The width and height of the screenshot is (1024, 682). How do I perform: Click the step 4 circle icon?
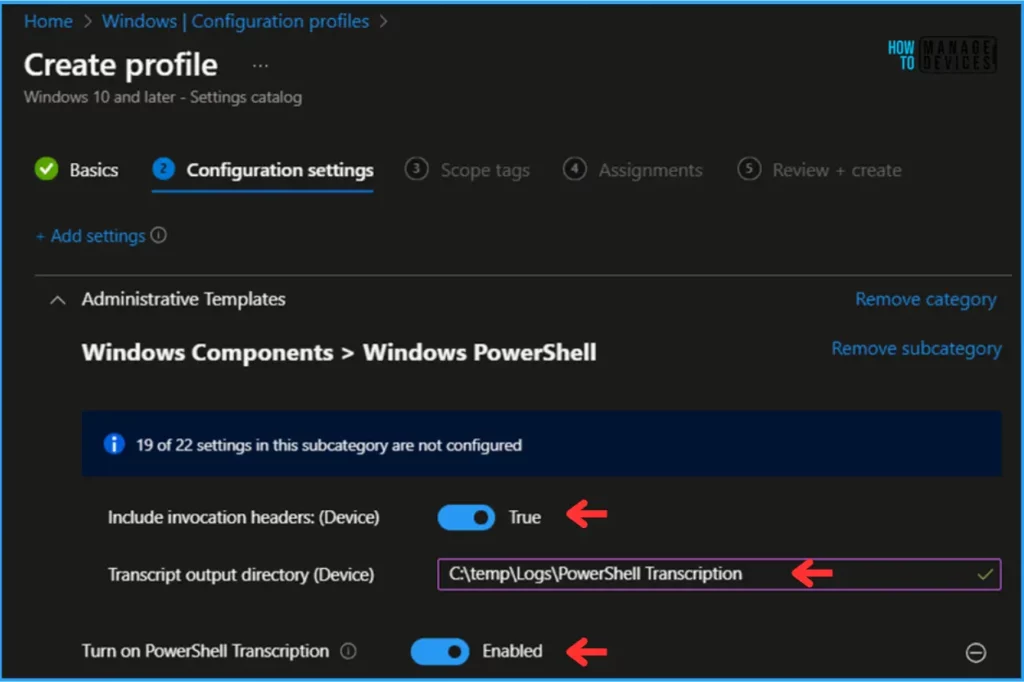point(574,169)
